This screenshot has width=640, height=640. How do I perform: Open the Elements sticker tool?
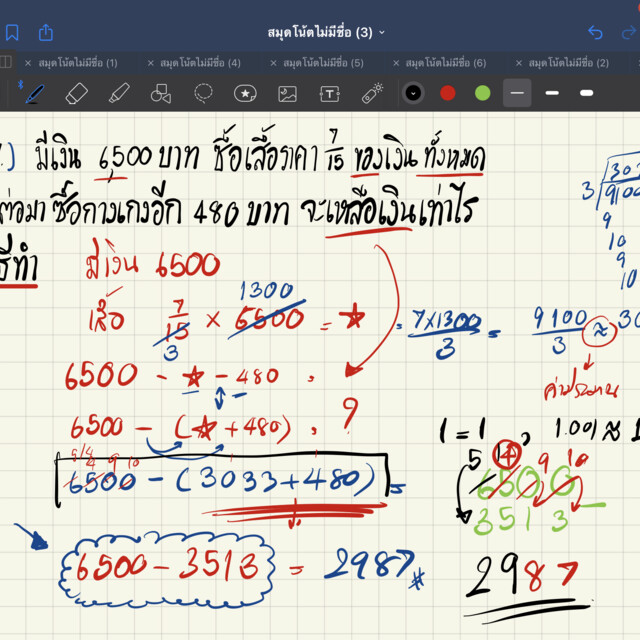pos(245,94)
